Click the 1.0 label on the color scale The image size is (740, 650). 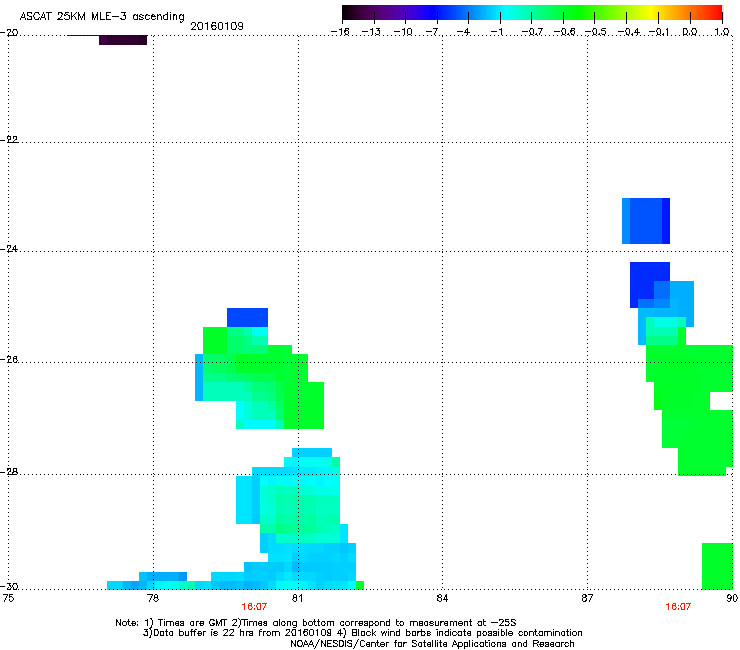[722, 32]
